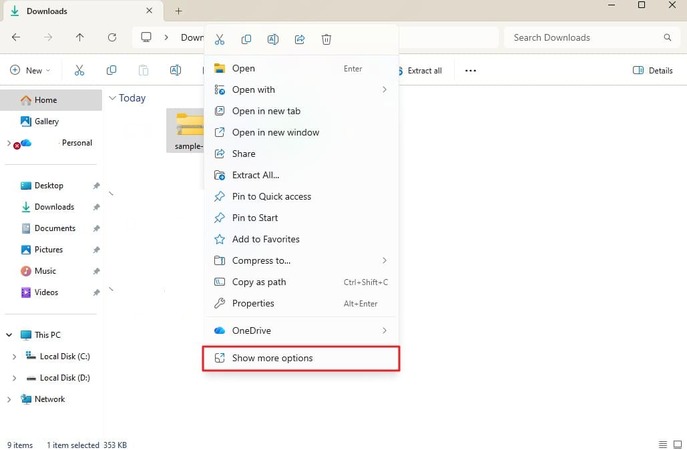The height and width of the screenshot is (450, 687).
Task: Choose Copy as path
Action: (x=301, y=282)
